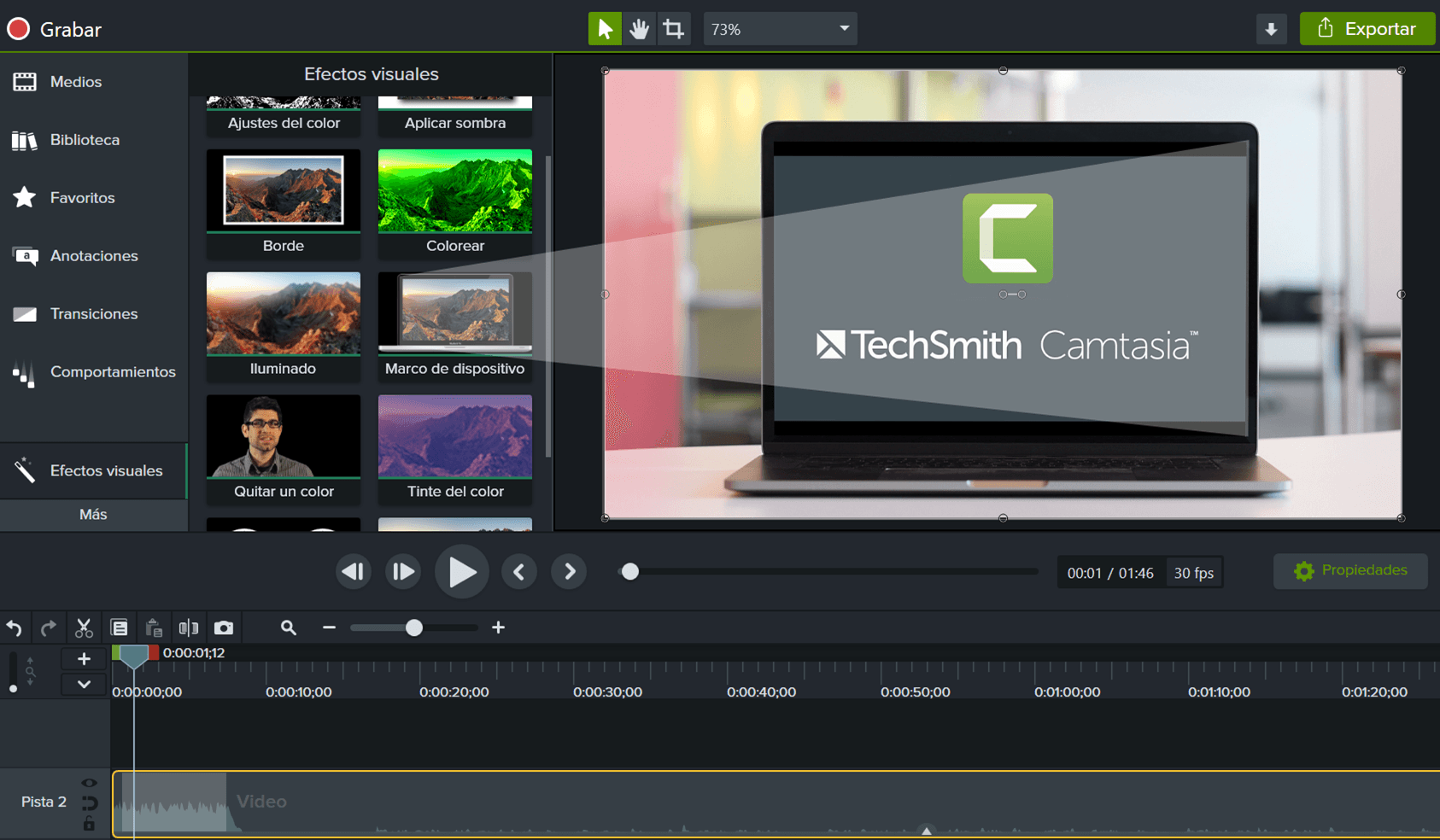Viewport: 1440px width, 840px height.
Task: Click the timeline magnifier zoom icon
Action: pyautogui.click(x=289, y=628)
